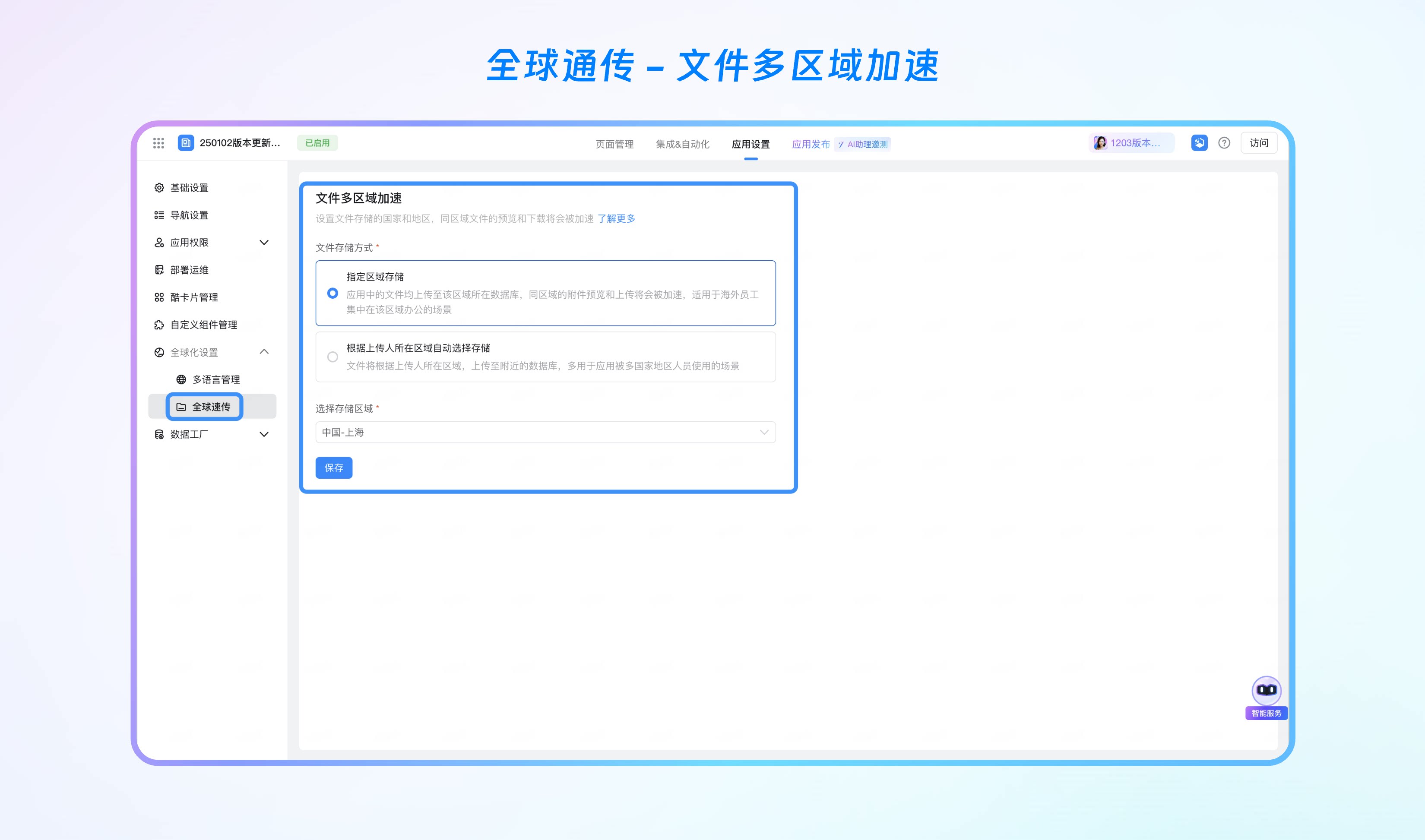
Task: Open the 选择存储区域 dropdown
Action: point(545,433)
